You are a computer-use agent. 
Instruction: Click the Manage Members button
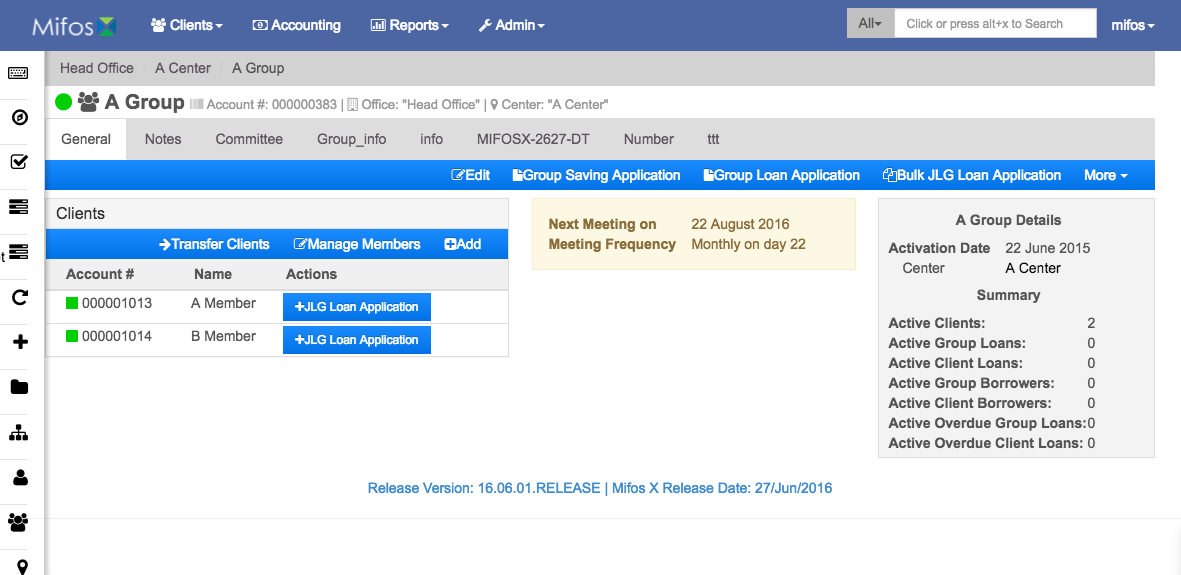pos(357,244)
